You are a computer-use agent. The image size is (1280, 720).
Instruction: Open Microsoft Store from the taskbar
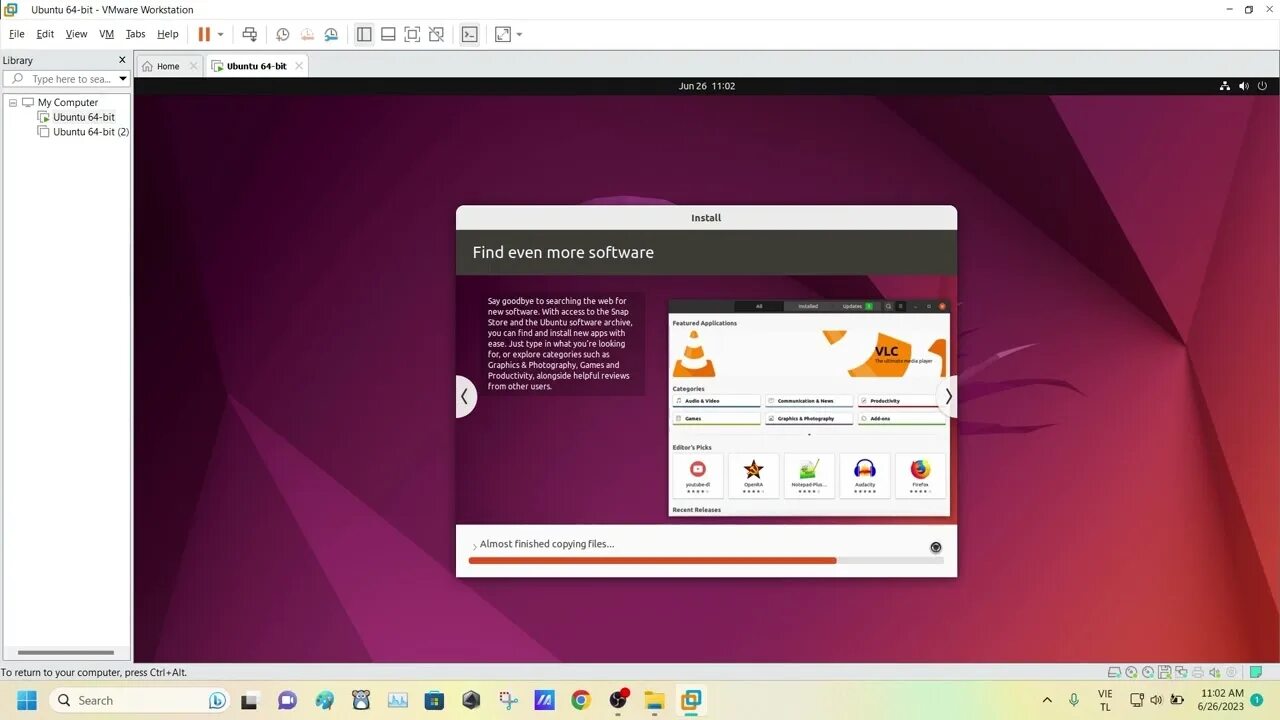click(x=434, y=700)
